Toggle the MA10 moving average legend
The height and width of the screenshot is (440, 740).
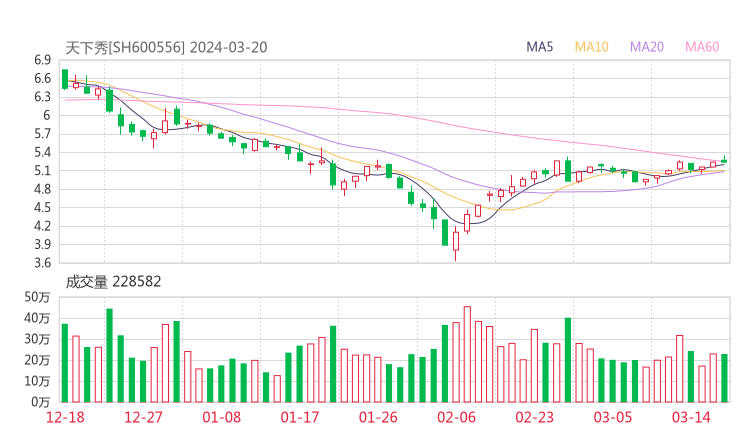pos(592,47)
